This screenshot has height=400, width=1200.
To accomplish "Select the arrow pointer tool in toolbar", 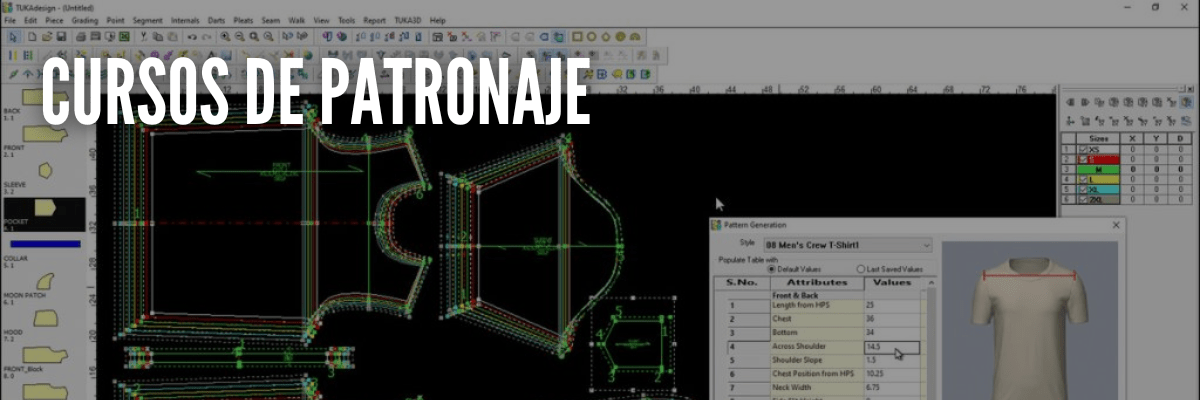I will pyautogui.click(x=13, y=37).
